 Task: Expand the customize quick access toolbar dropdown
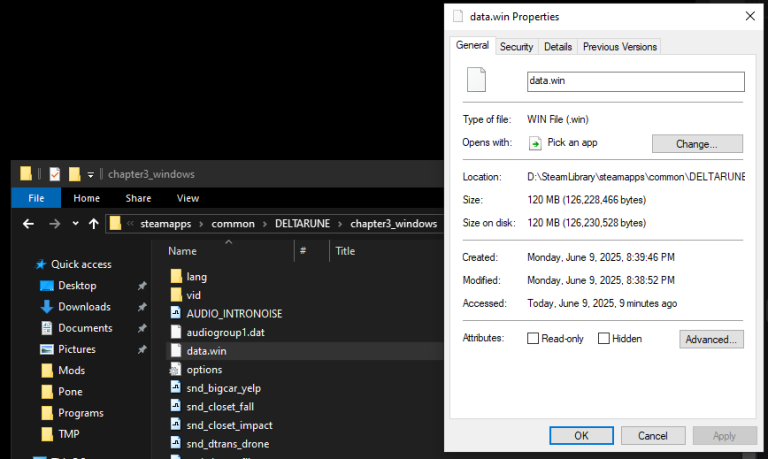coord(90,174)
